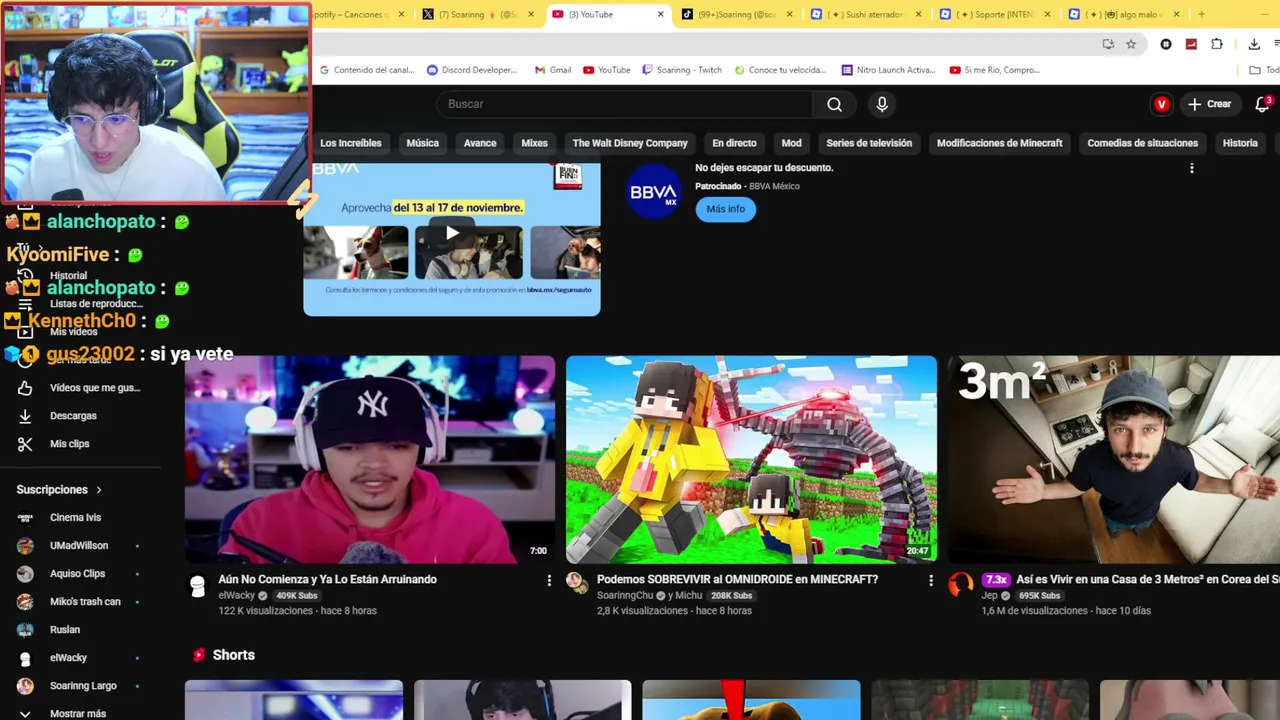Screen dimensions: 1280x720
Task: Switch to the algo malo tab
Action: coord(1125,14)
